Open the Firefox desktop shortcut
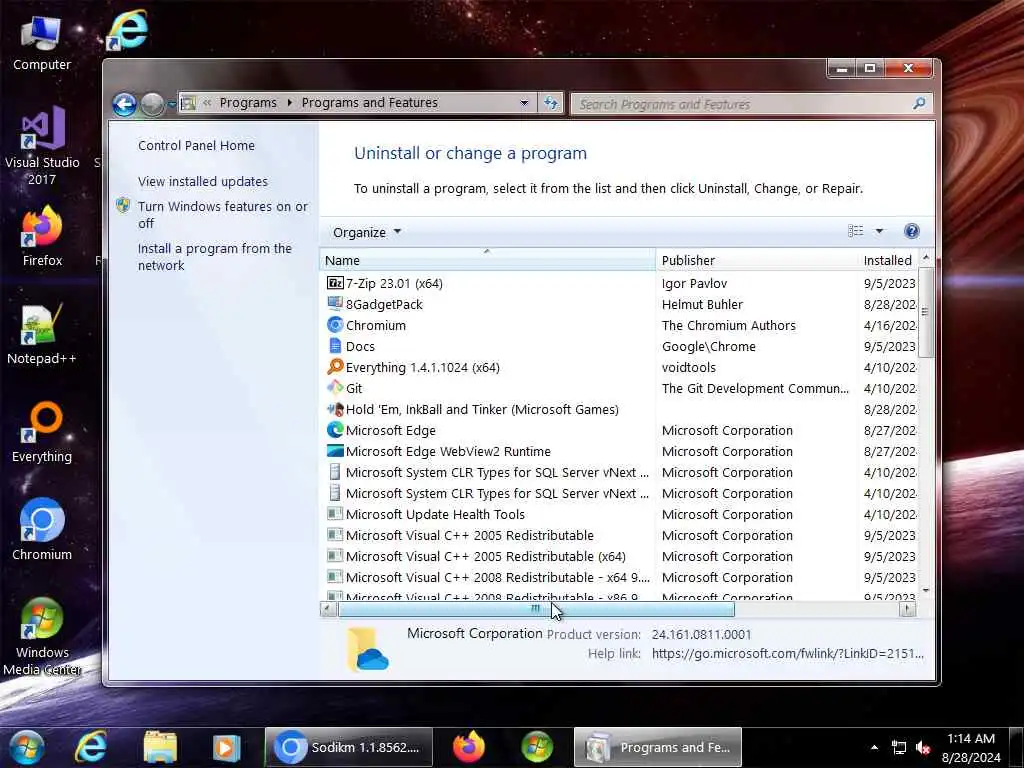Image resolution: width=1024 pixels, height=768 pixels. 42,236
